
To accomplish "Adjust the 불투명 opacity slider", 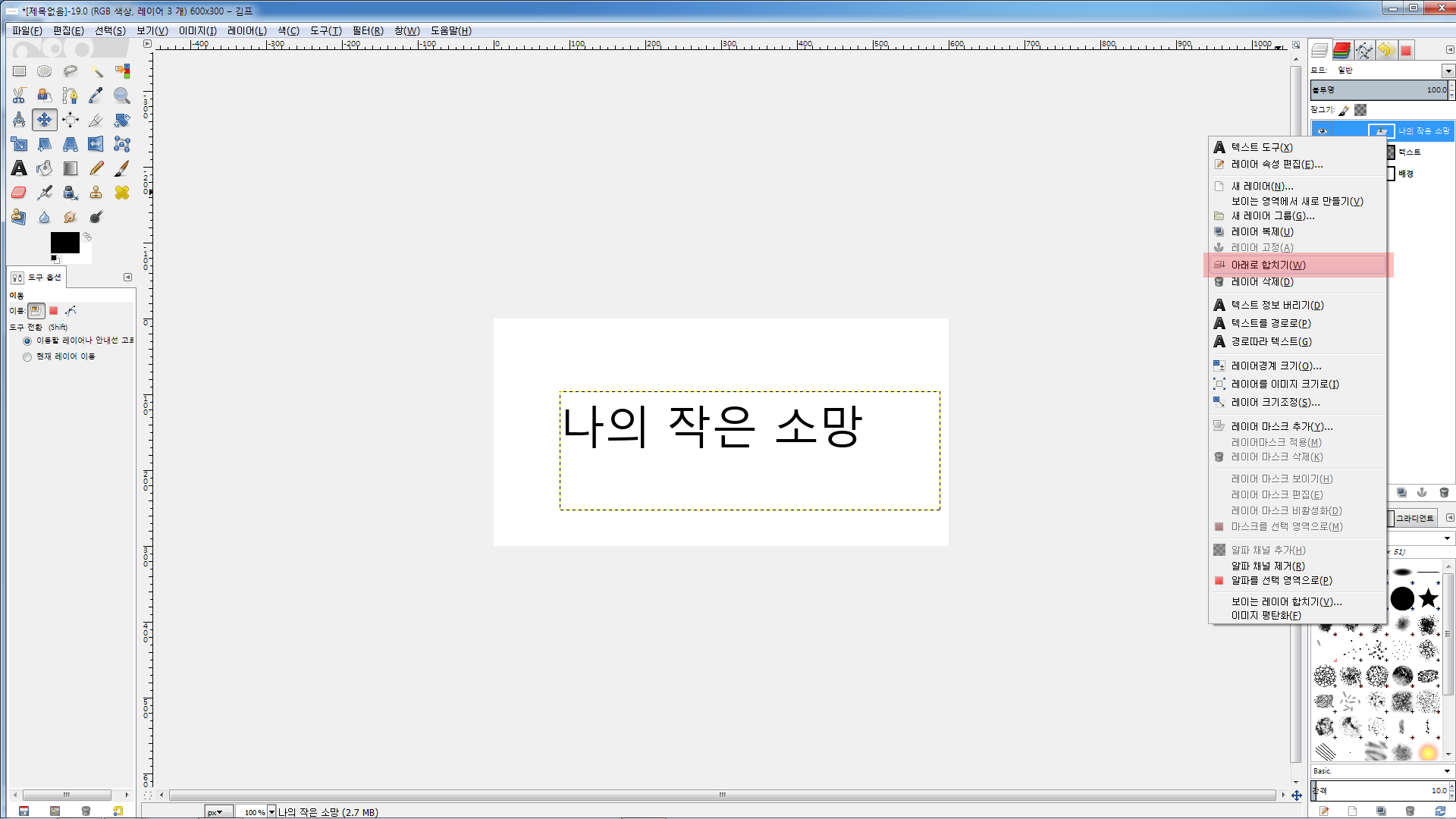I will coord(1379,89).
